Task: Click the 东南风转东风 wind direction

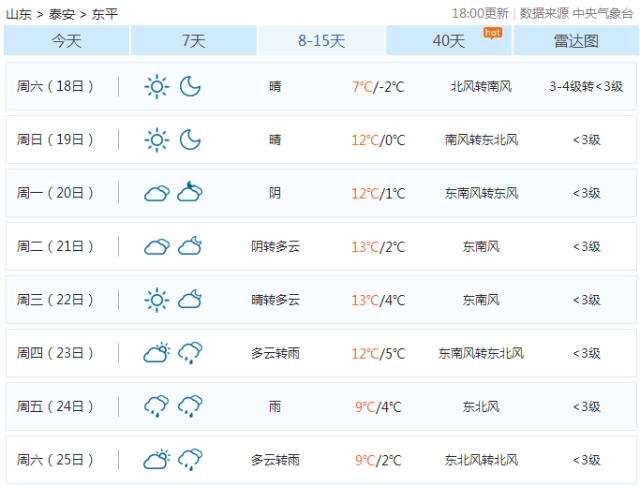Action: coord(481,193)
